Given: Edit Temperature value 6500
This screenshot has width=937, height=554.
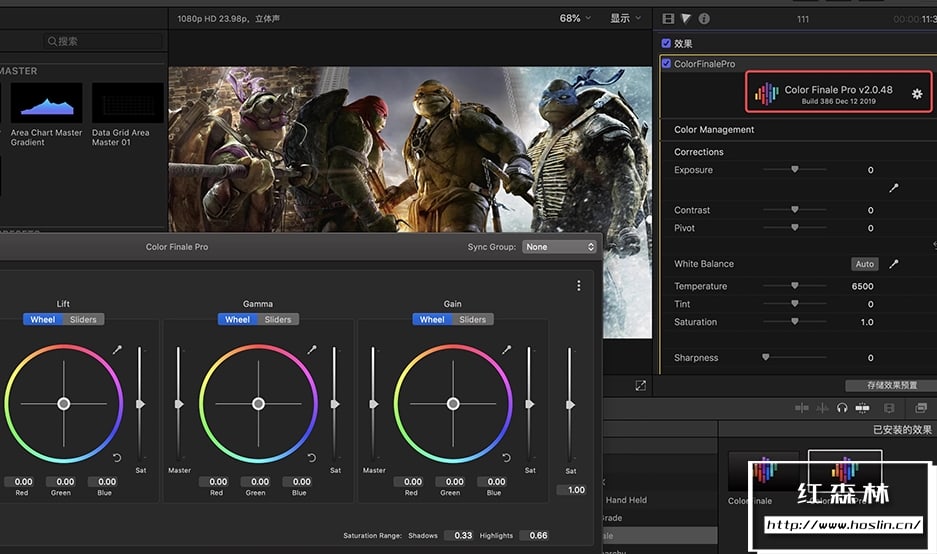Looking at the screenshot, I should click(x=862, y=286).
